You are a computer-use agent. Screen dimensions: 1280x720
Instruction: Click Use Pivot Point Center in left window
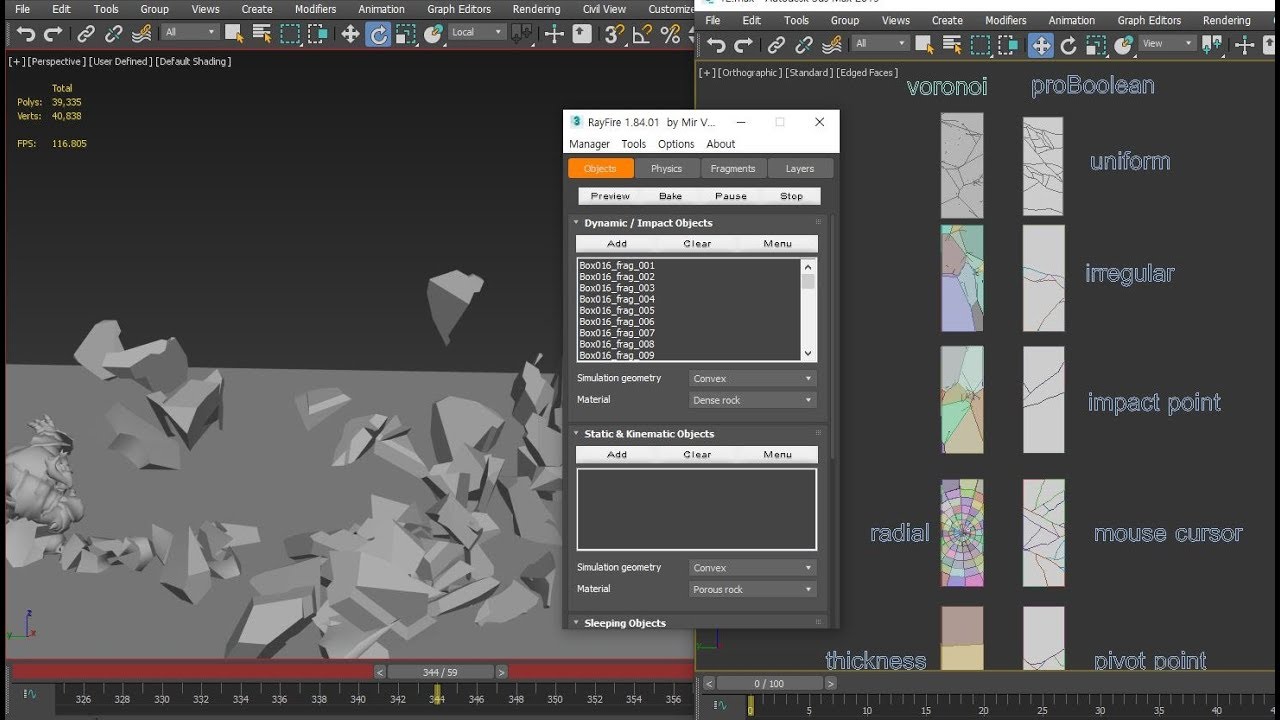[x=520, y=34]
